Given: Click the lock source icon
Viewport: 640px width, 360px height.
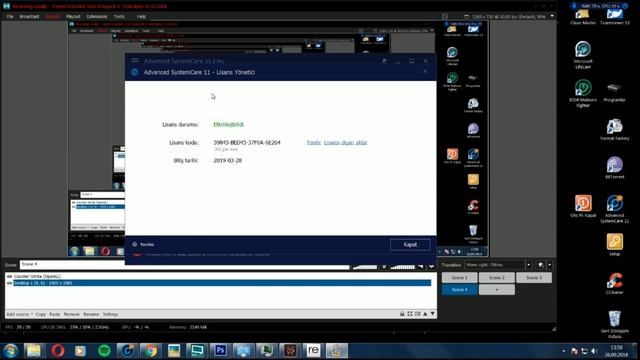Looking at the screenshot, I should coord(402,314).
